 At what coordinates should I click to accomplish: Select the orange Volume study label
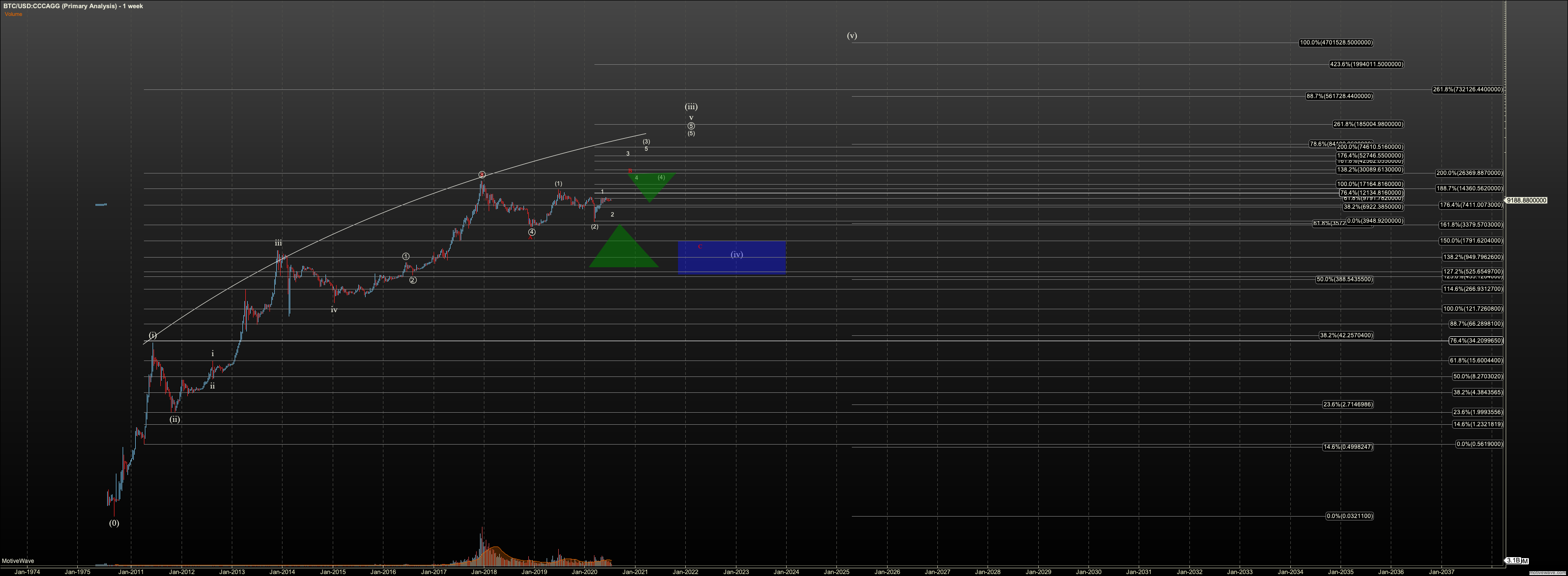pos(14,14)
